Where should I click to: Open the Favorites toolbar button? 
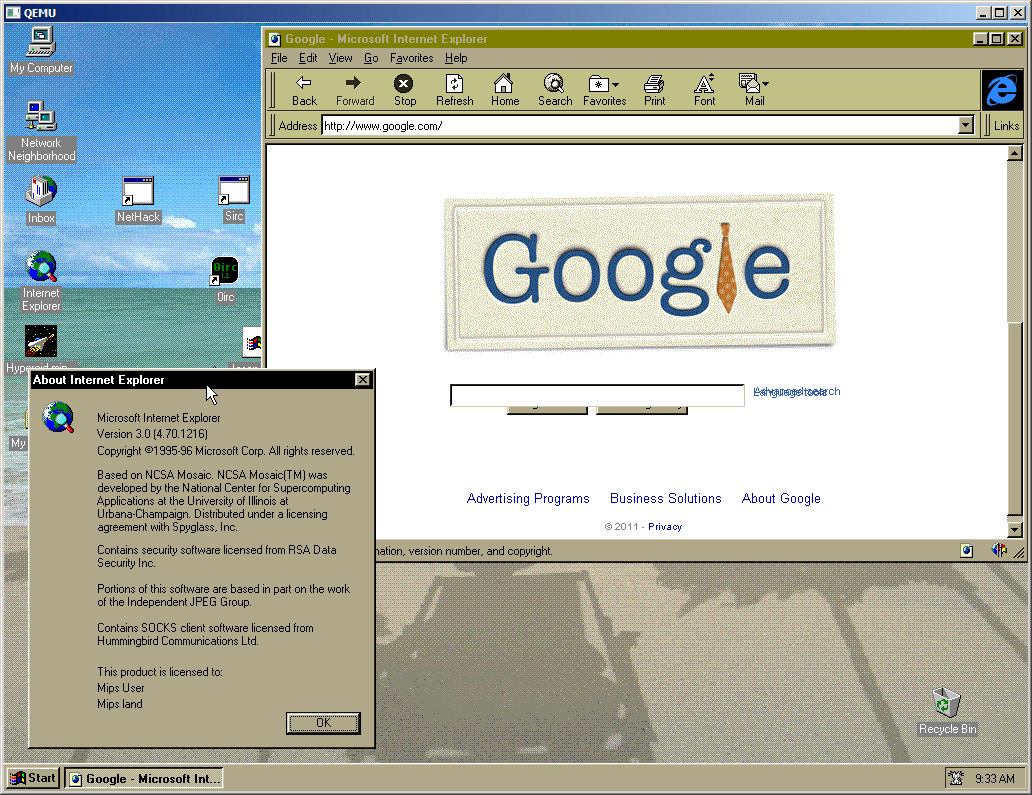[x=598, y=90]
